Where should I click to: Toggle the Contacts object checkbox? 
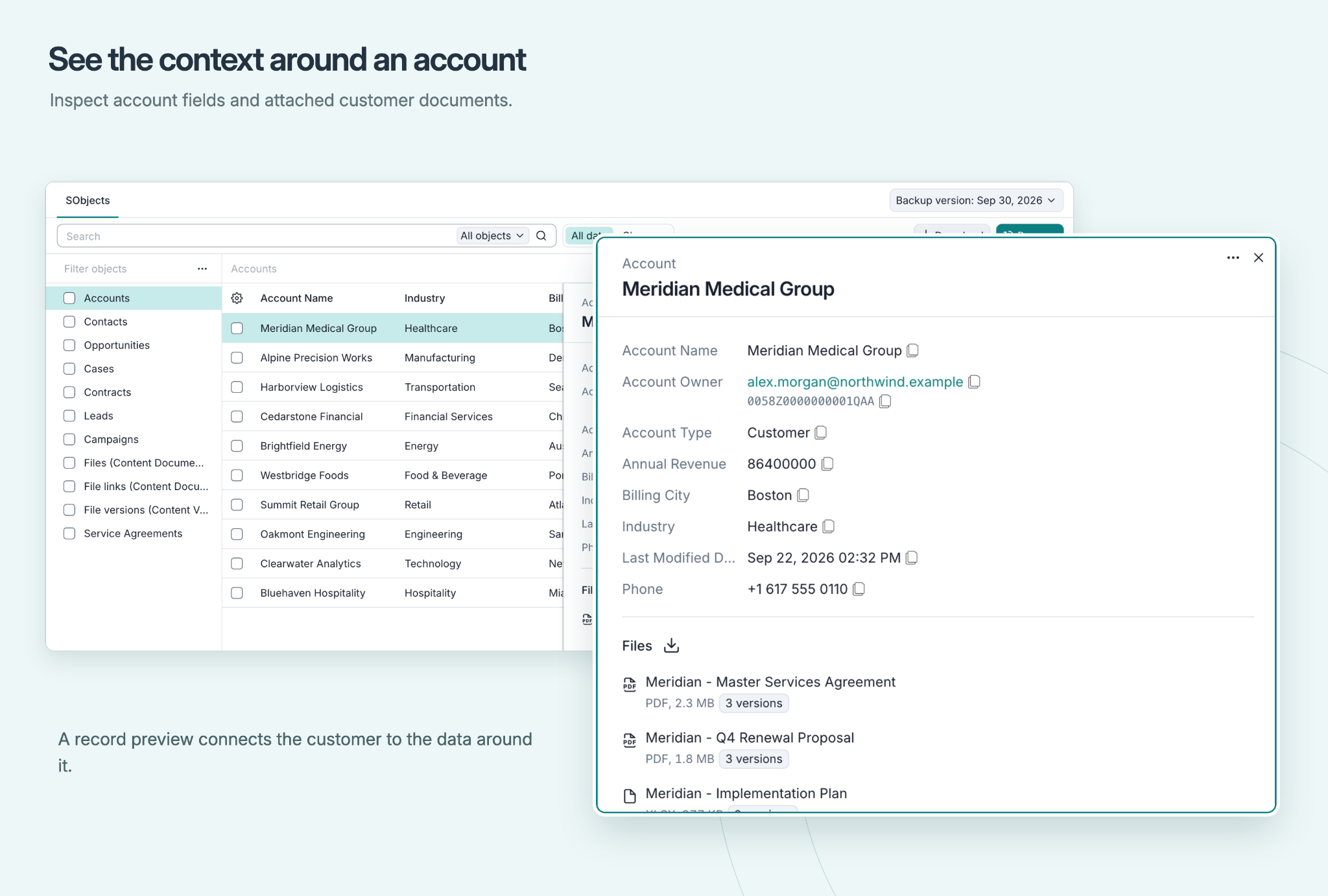69,322
